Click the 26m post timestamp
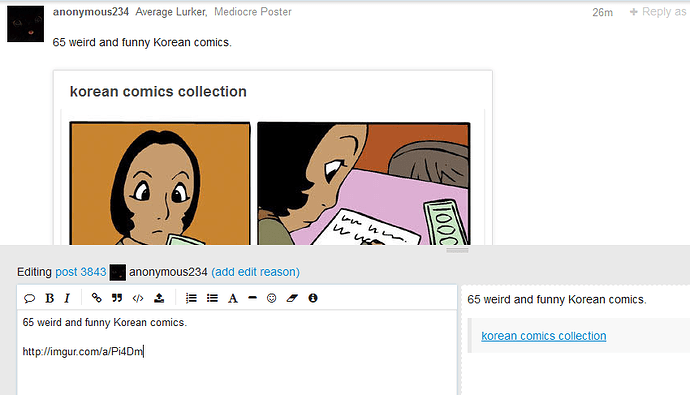690x395 pixels. (x=602, y=12)
